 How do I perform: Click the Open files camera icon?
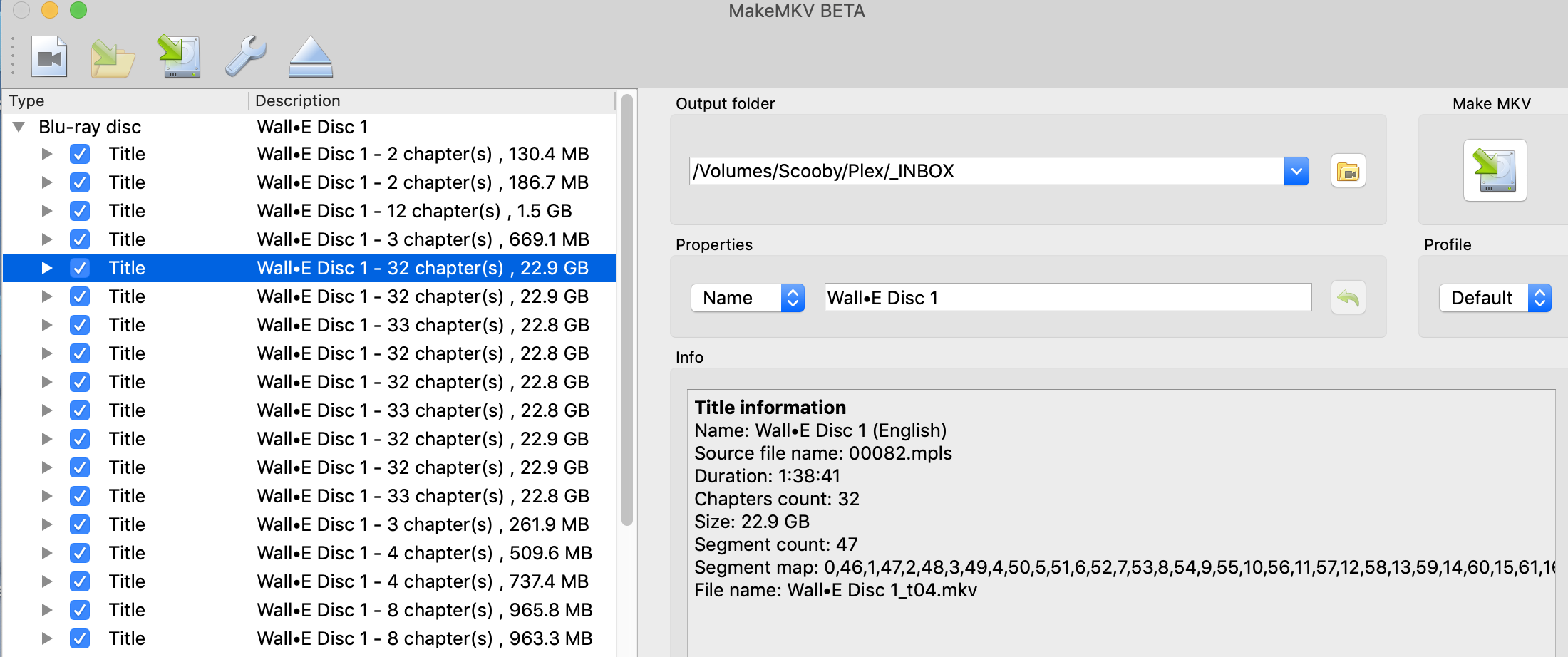pyautogui.click(x=49, y=56)
